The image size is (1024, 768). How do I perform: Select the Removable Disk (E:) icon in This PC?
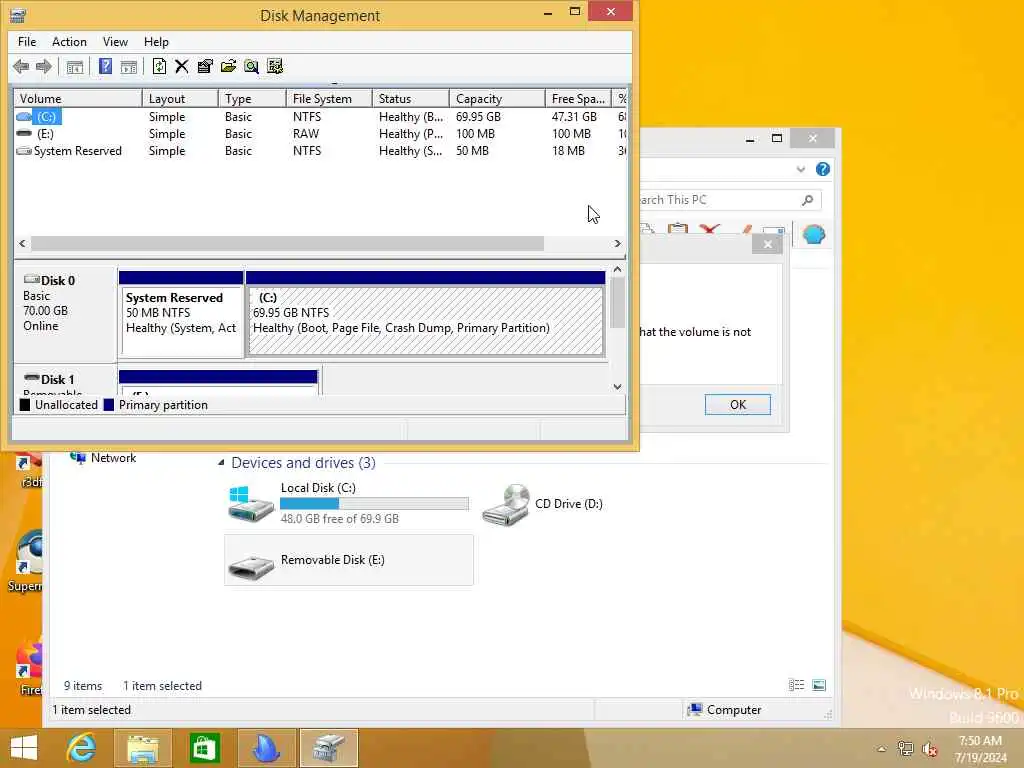click(251, 566)
